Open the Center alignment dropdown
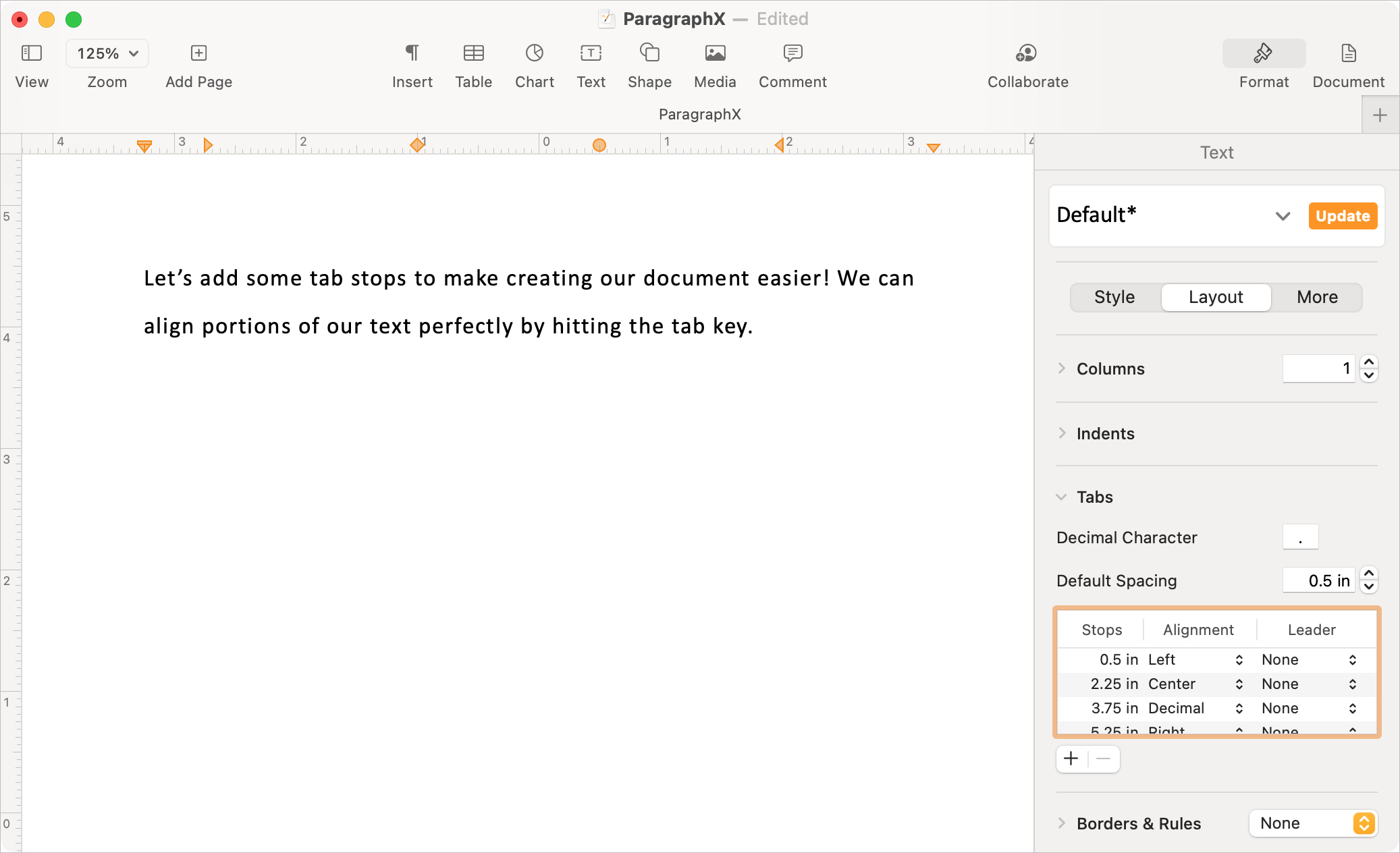The width and height of the screenshot is (1400, 853). [x=1195, y=684]
